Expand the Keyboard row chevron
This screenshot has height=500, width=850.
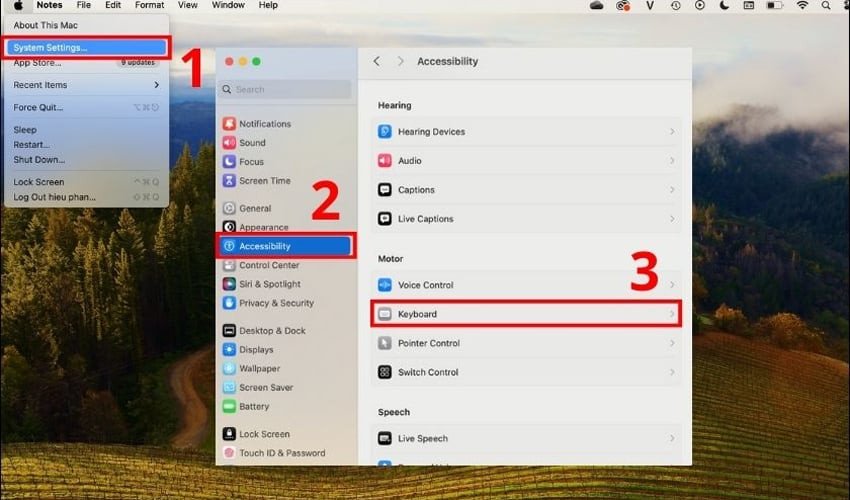click(671, 314)
